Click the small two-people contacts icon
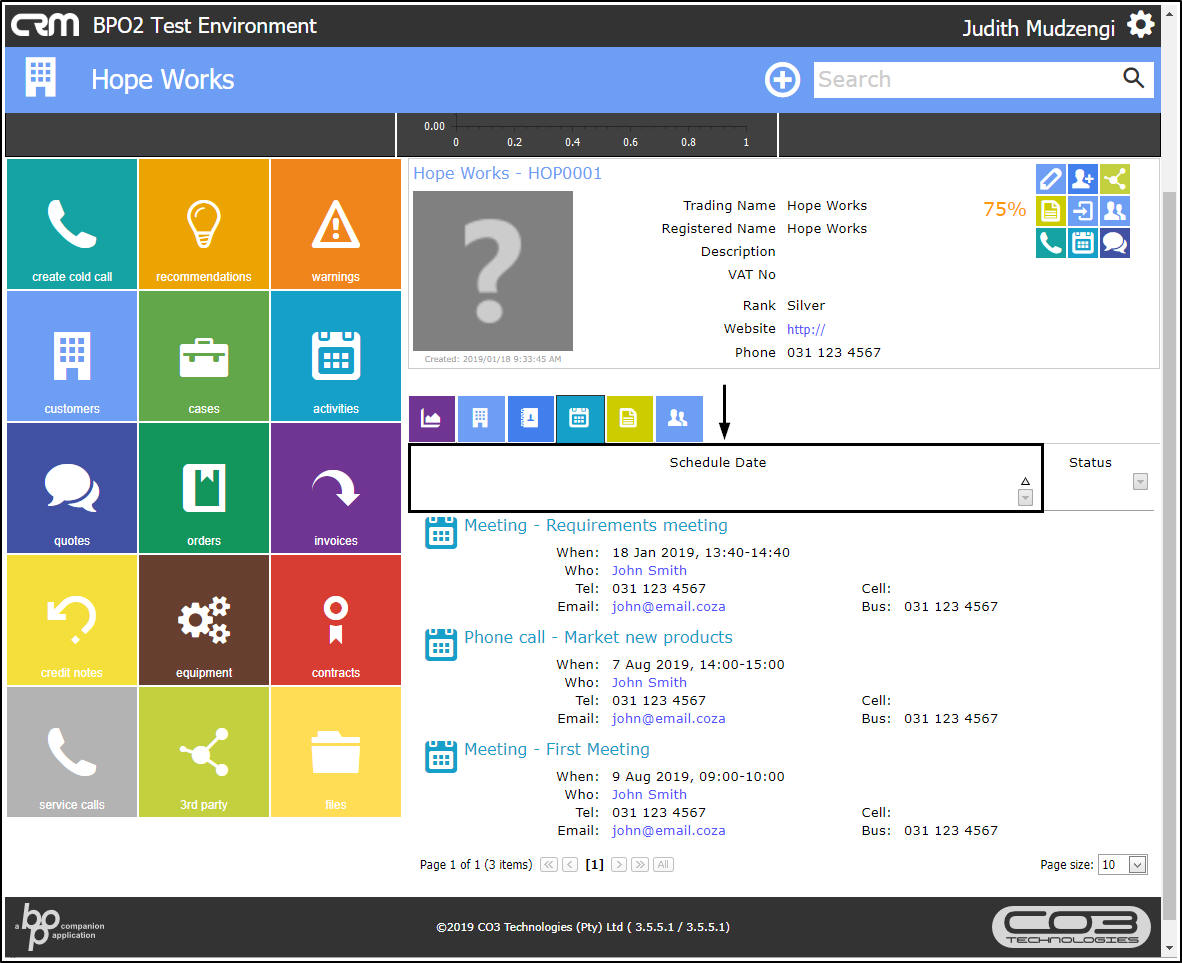 click(1114, 211)
